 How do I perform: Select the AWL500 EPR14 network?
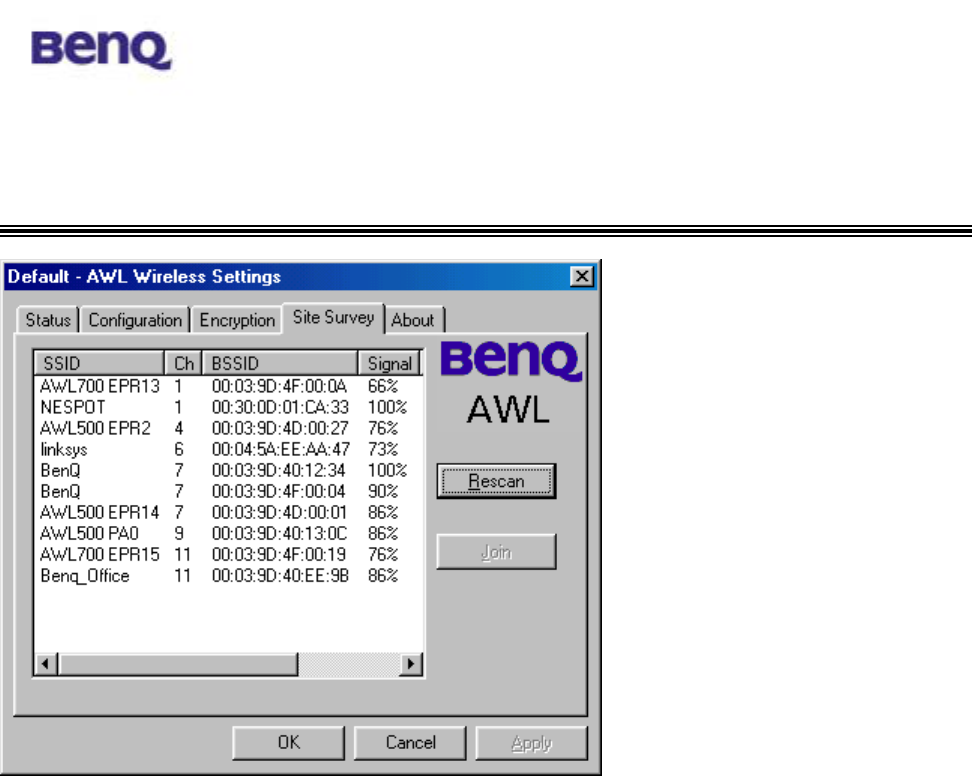[x=228, y=513]
